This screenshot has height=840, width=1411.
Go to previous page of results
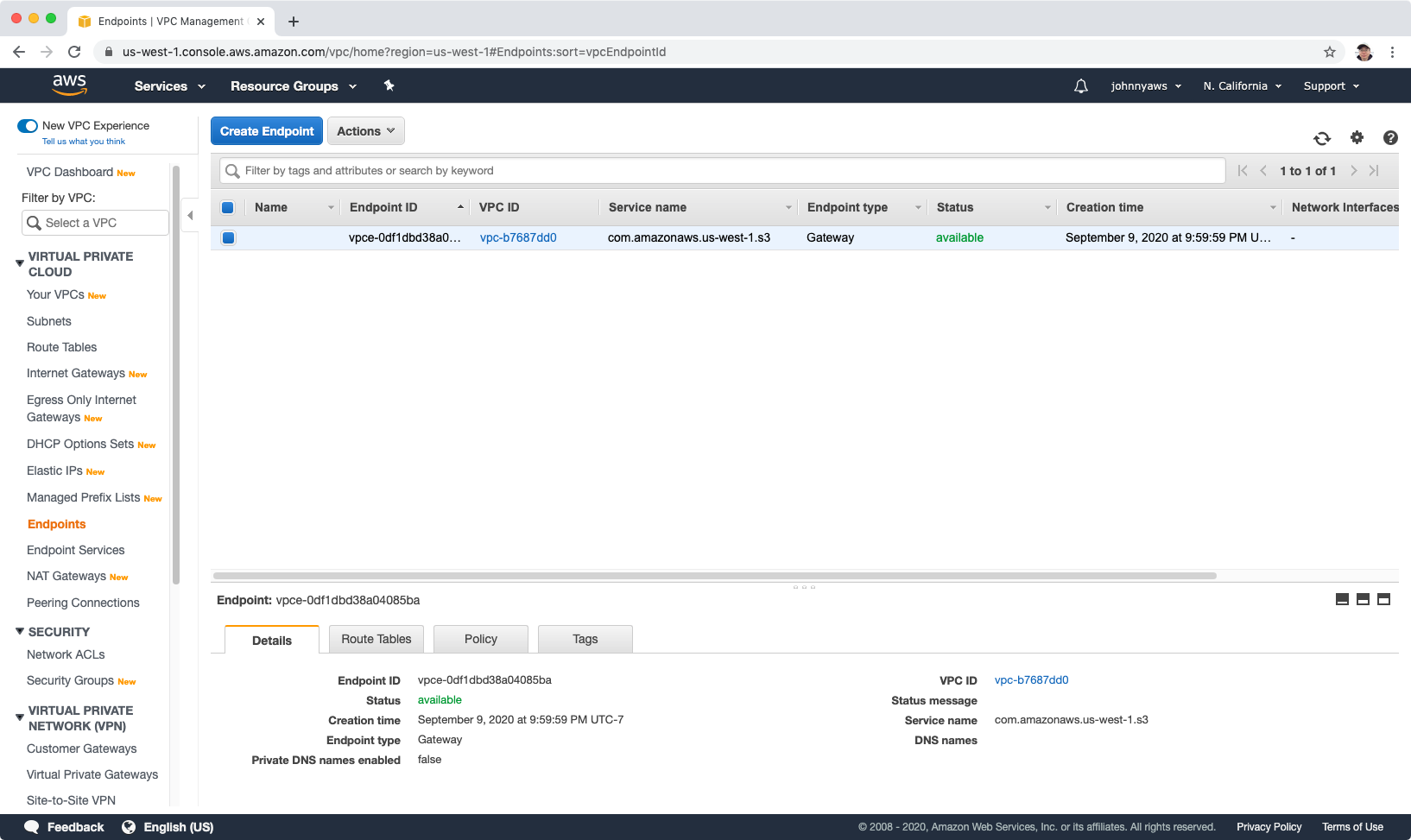click(x=1263, y=171)
